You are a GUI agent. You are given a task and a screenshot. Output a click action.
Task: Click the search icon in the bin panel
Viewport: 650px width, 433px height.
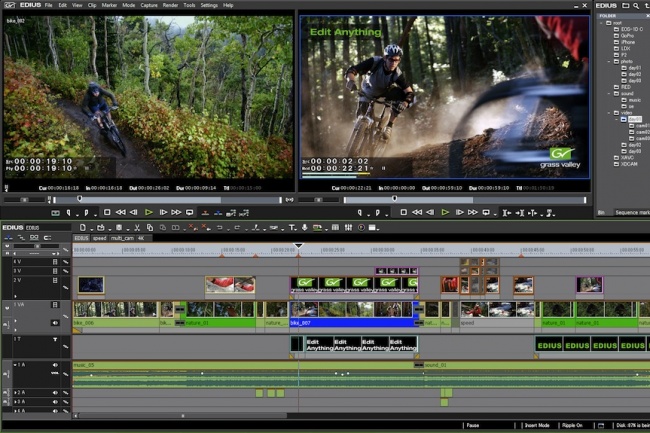(x=636, y=5)
